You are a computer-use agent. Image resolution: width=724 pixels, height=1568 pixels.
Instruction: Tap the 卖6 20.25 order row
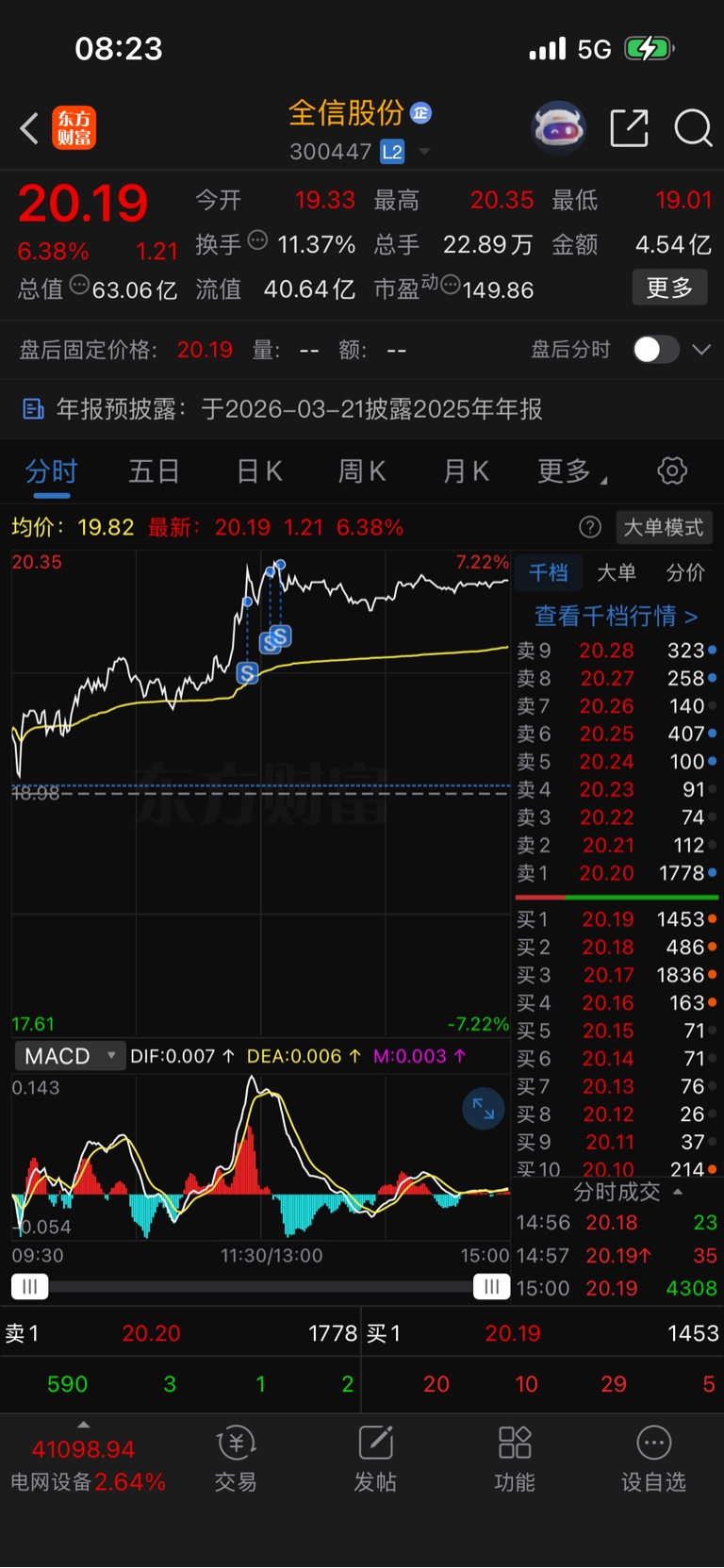tap(617, 734)
